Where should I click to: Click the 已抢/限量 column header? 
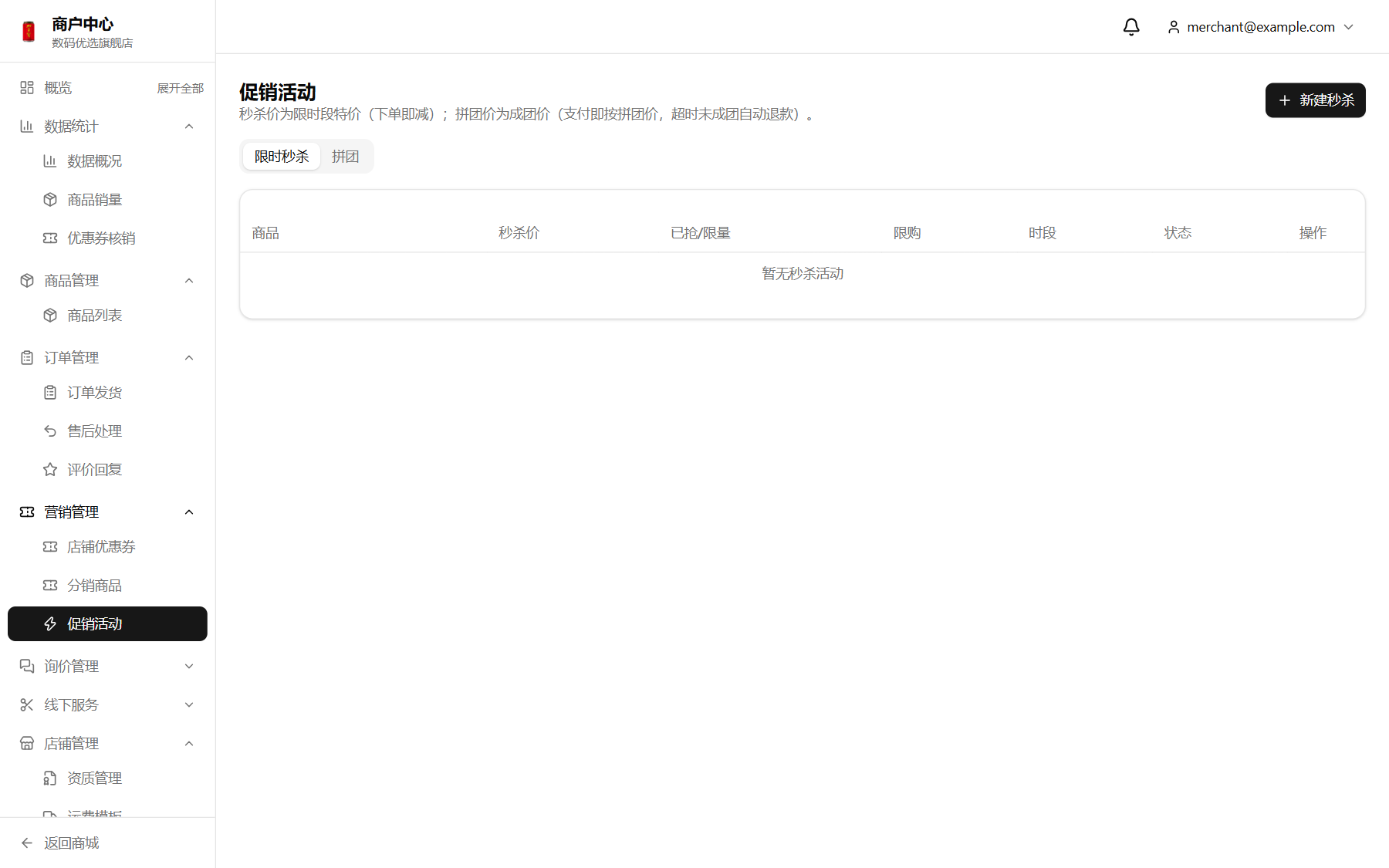(x=701, y=233)
